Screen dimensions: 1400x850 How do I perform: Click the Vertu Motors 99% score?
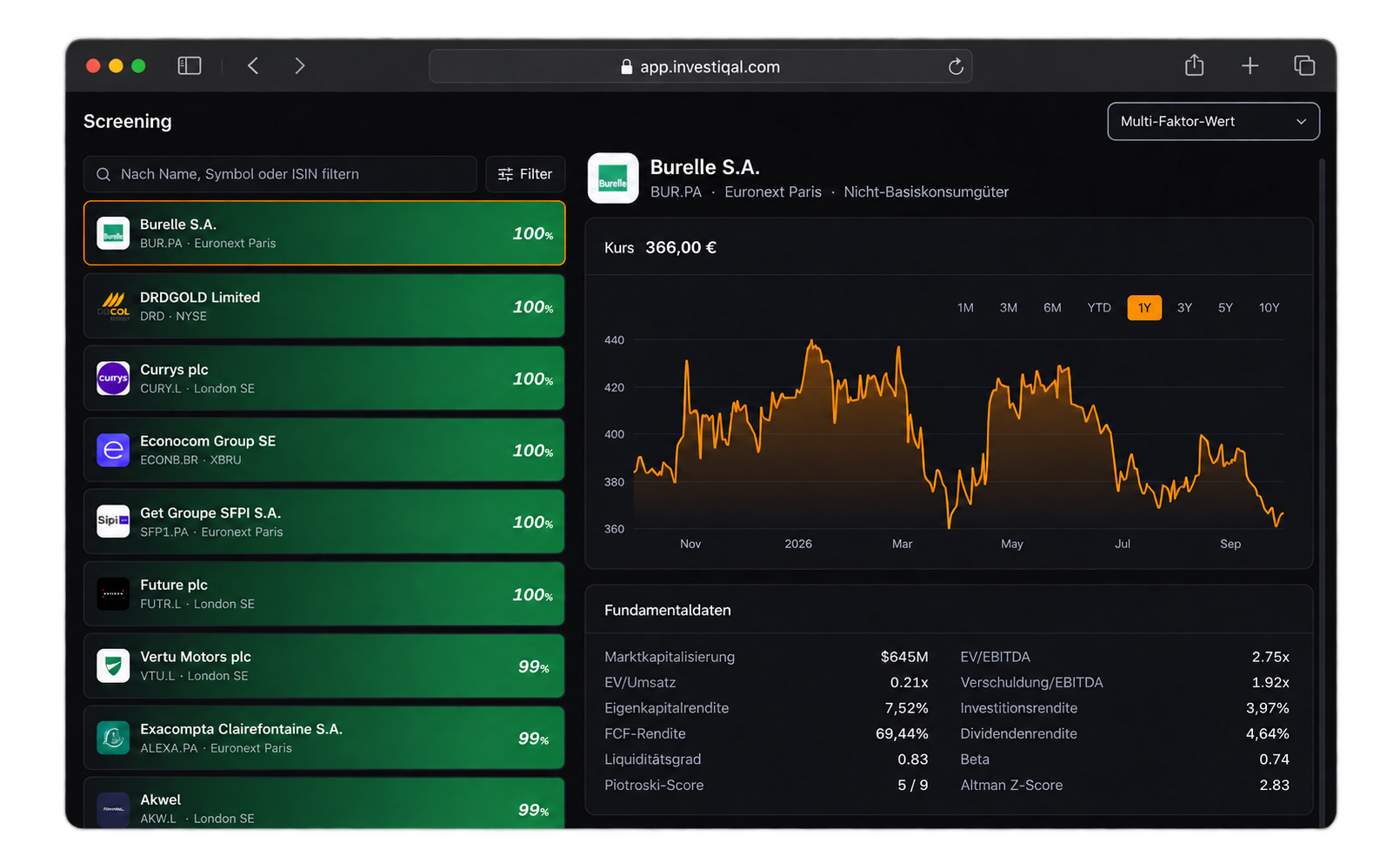(534, 667)
